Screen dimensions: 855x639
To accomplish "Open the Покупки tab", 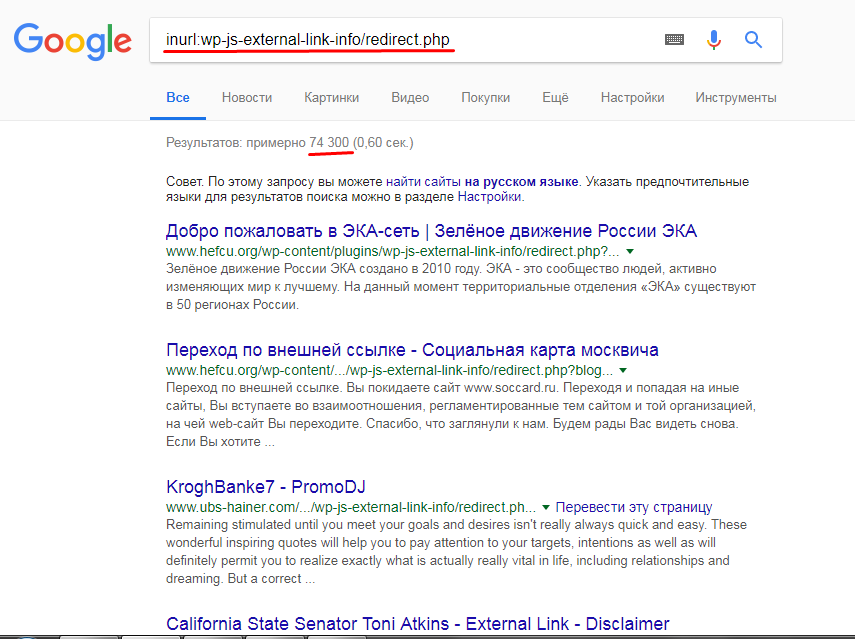I will (485, 98).
